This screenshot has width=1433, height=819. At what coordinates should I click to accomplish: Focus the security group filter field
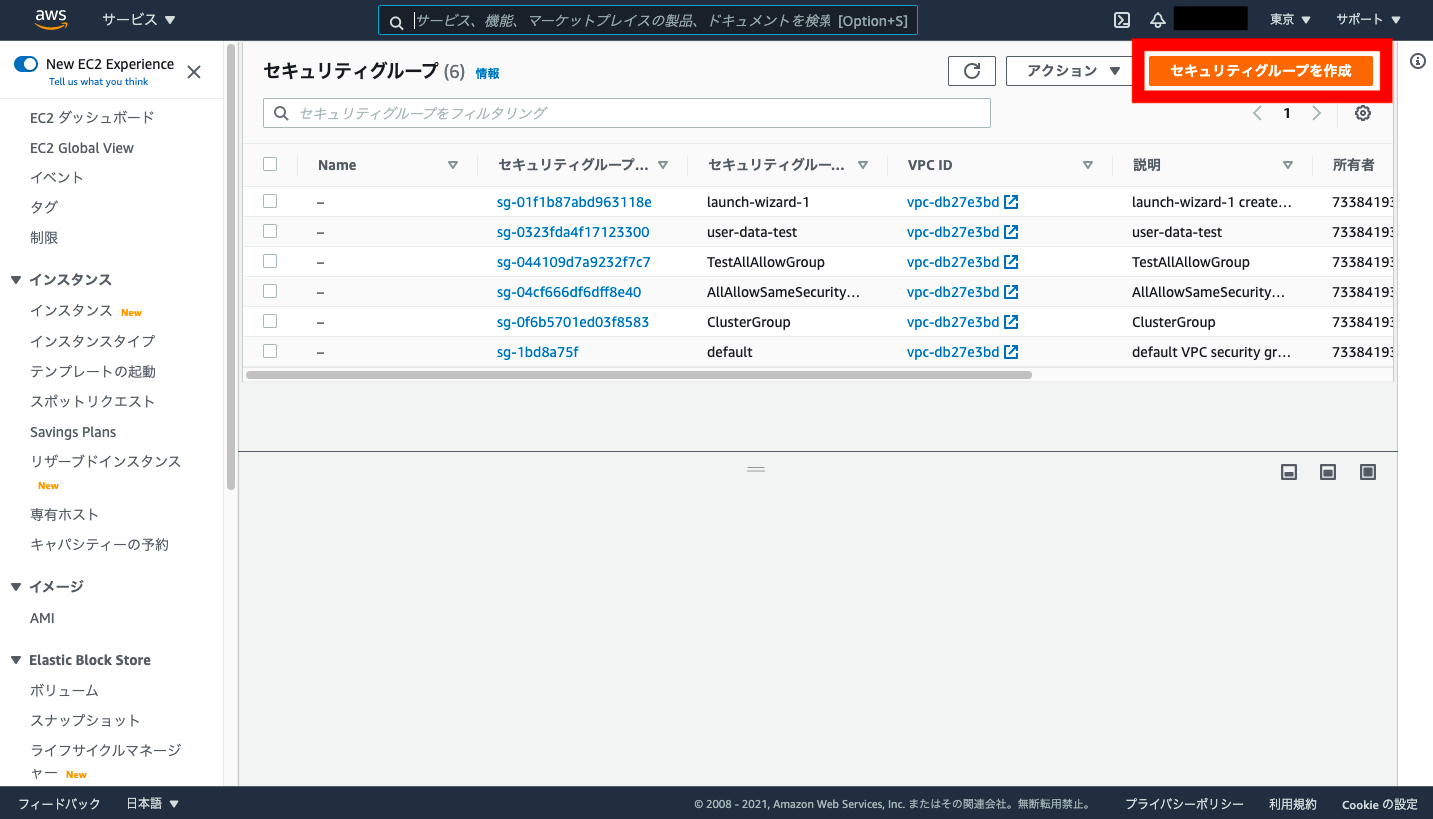[627, 113]
